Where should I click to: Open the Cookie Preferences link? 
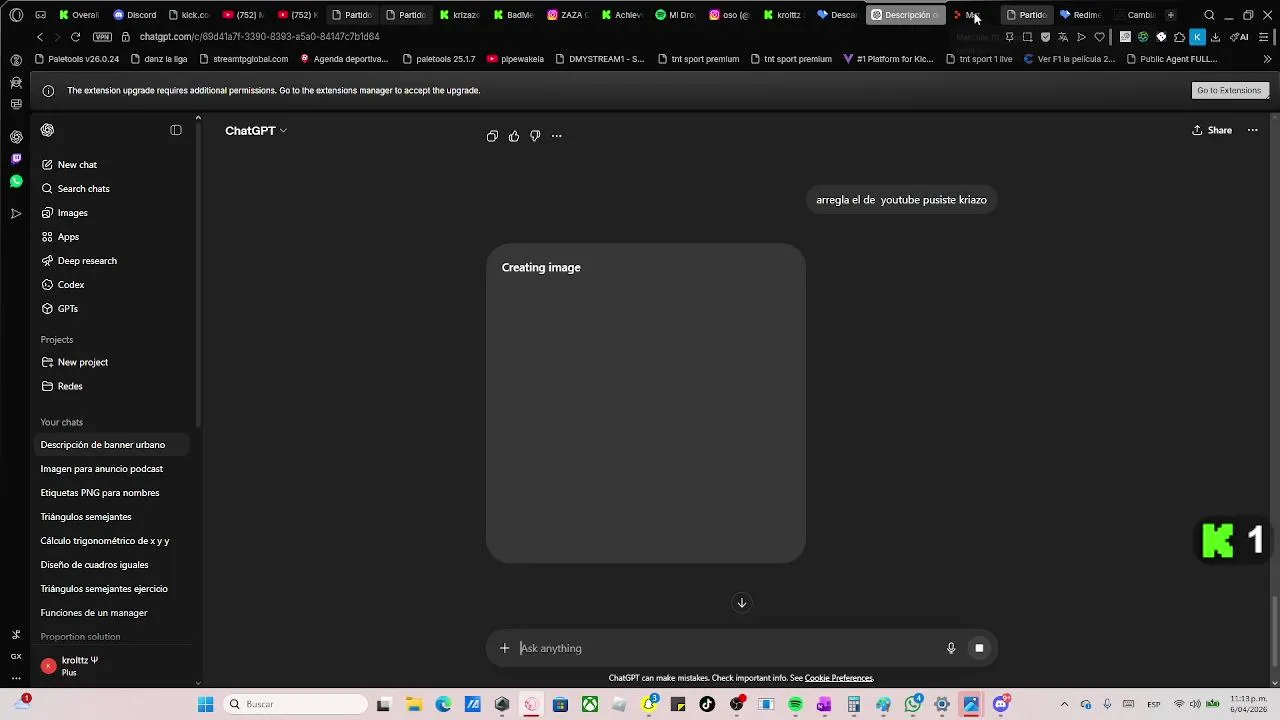coord(838,678)
